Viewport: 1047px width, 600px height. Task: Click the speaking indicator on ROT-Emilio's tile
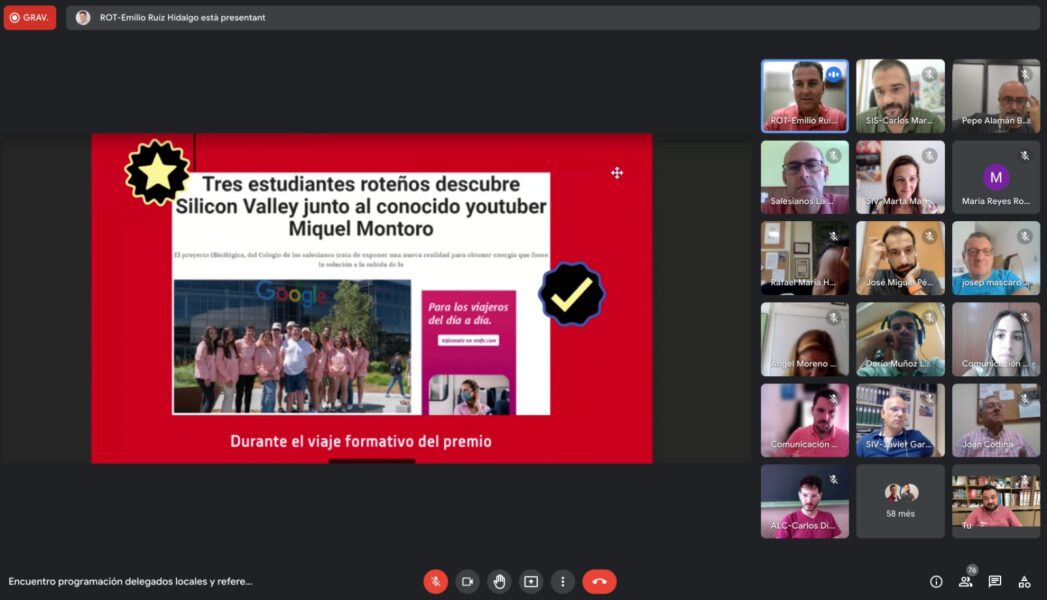point(833,75)
